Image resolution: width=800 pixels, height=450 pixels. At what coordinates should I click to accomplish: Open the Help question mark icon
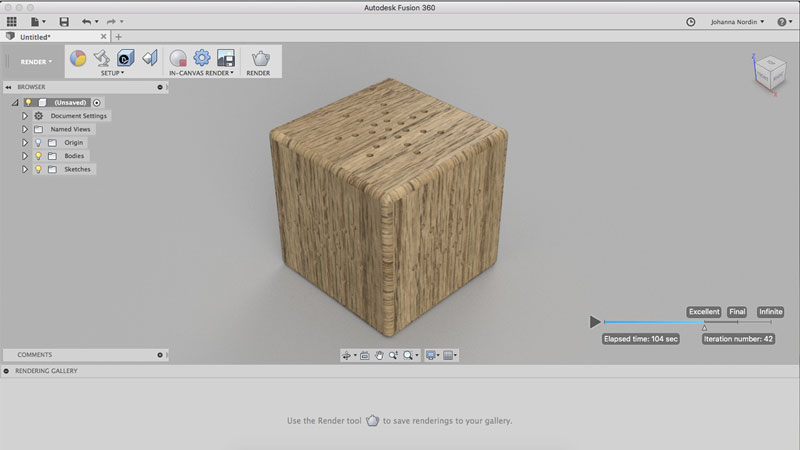point(782,22)
